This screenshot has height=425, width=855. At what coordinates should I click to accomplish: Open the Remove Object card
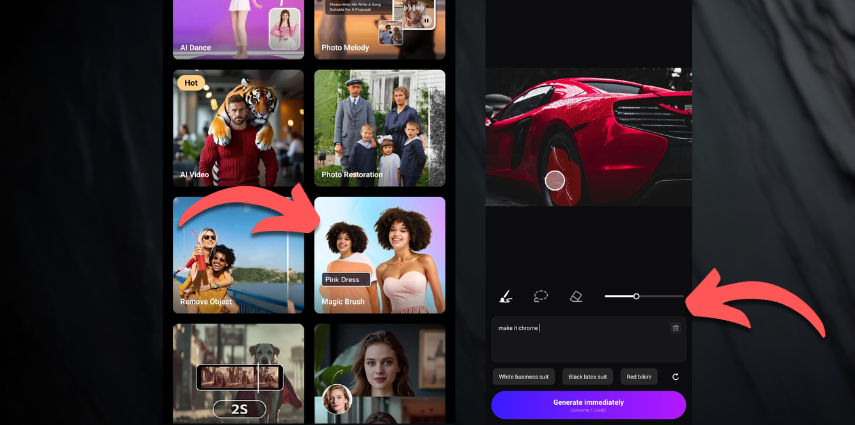(x=238, y=255)
